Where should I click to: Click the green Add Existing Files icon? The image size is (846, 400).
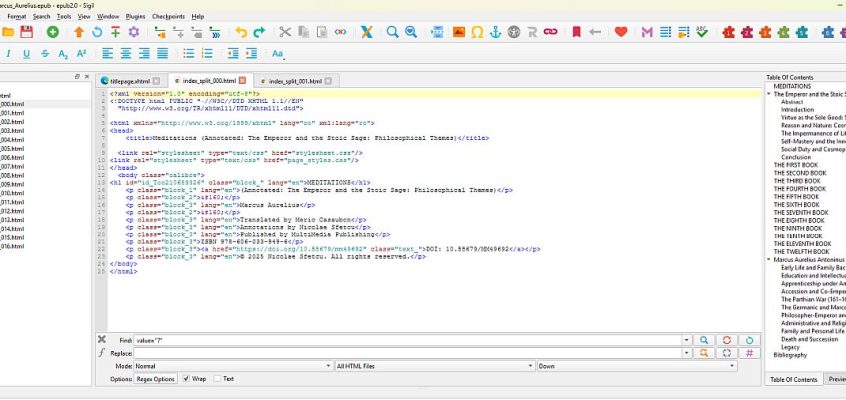52,32
